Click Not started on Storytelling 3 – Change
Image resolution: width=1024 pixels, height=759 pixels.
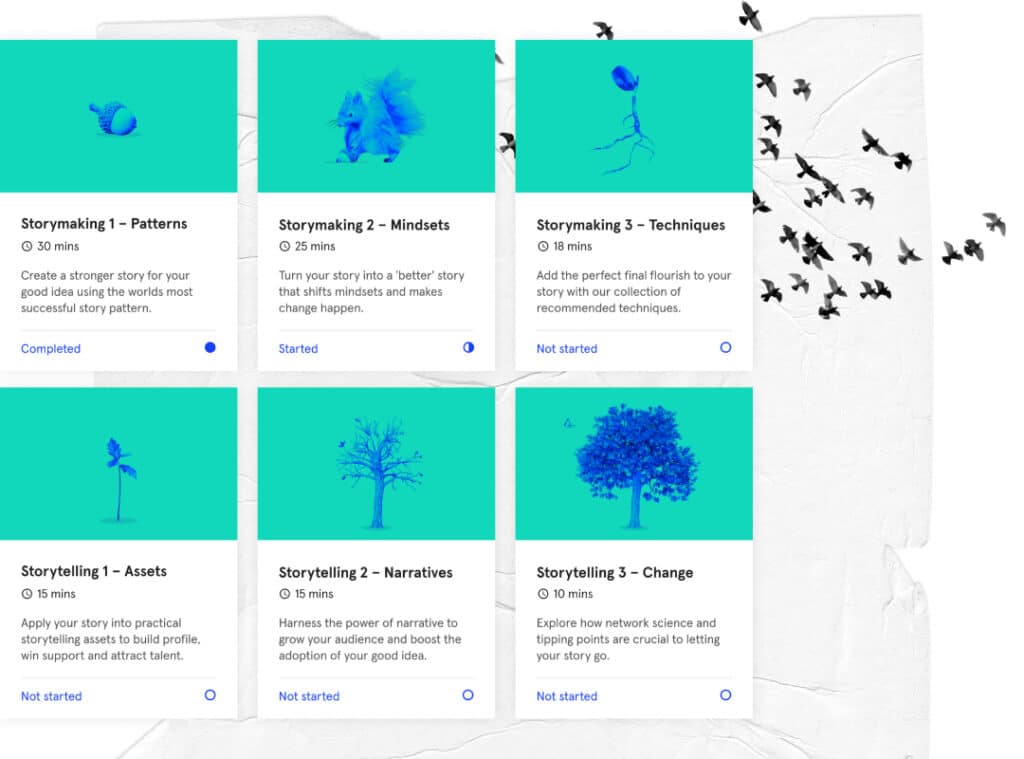click(x=567, y=696)
